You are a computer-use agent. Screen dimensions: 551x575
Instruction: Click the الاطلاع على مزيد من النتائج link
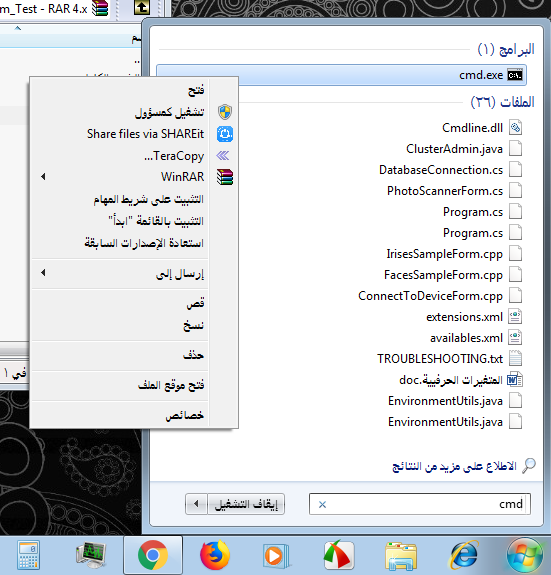coord(454,466)
